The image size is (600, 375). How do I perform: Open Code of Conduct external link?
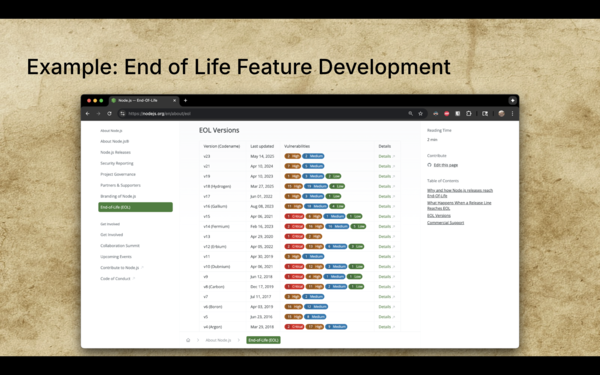click(x=117, y=279)
